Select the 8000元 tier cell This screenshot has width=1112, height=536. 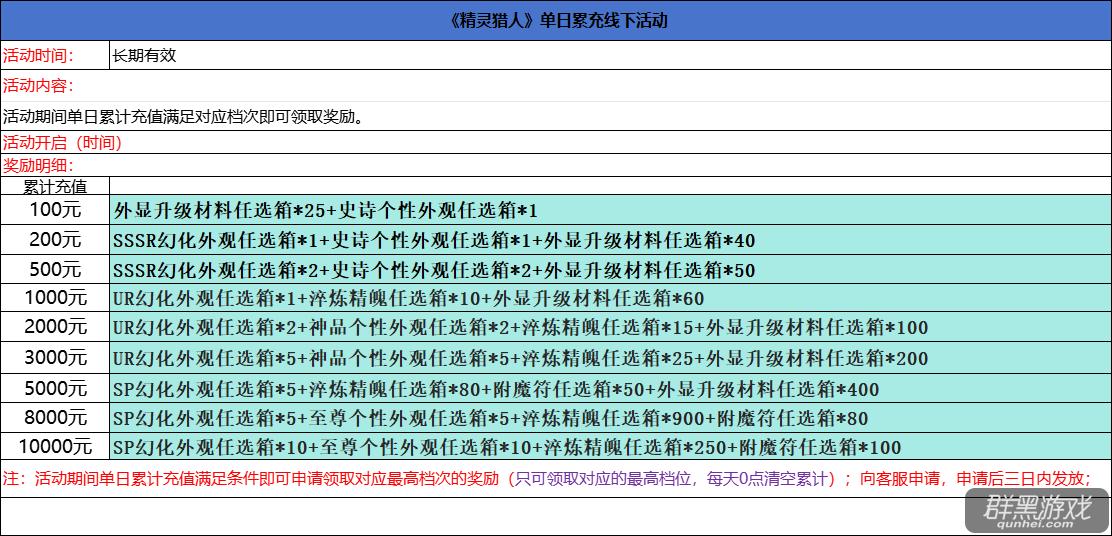(x=55, y=418)
